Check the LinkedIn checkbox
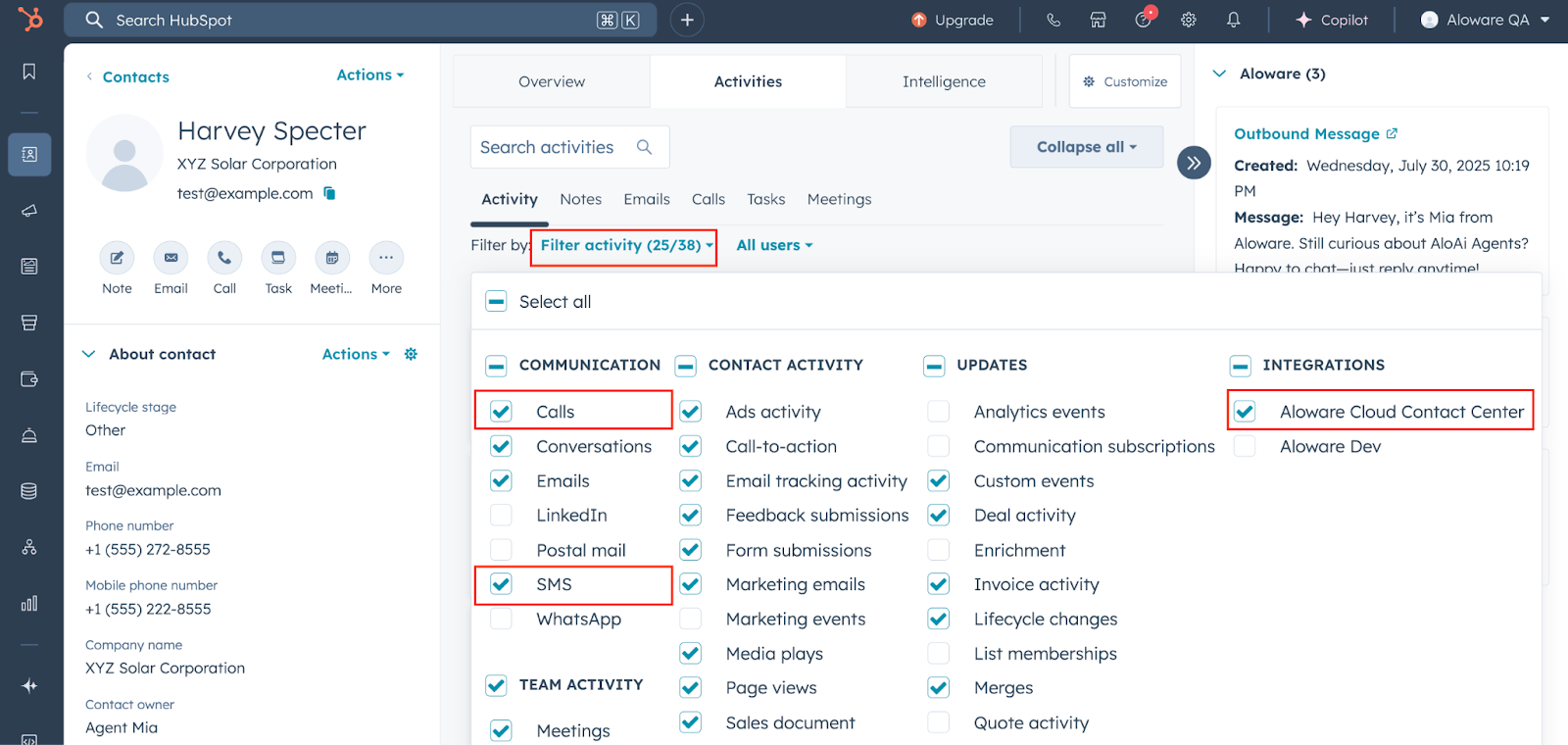The width and height of the screenshot is (1568, 745). point(501,515)
